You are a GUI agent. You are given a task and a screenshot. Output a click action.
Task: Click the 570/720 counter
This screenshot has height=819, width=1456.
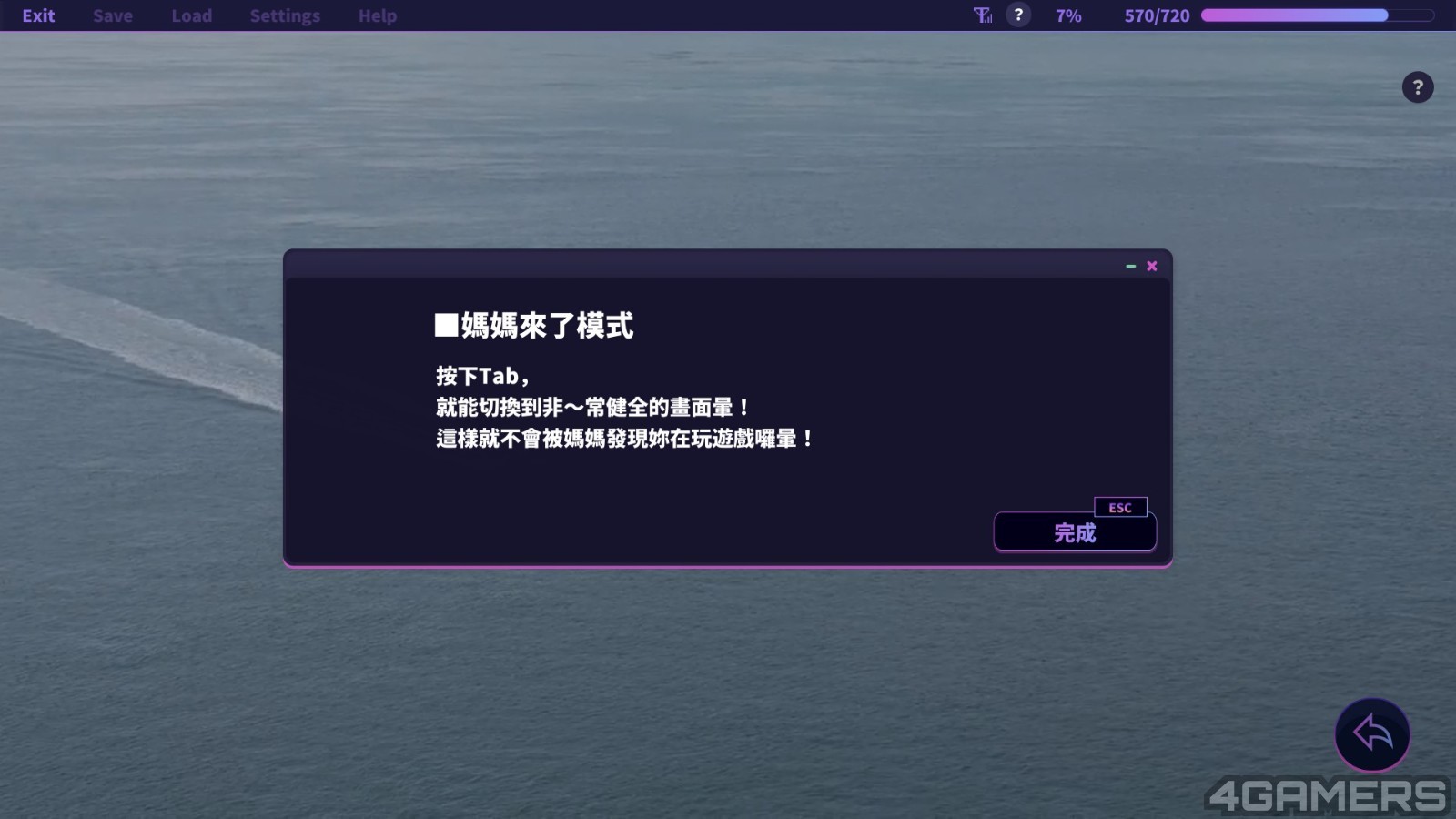click(1157, 15)
